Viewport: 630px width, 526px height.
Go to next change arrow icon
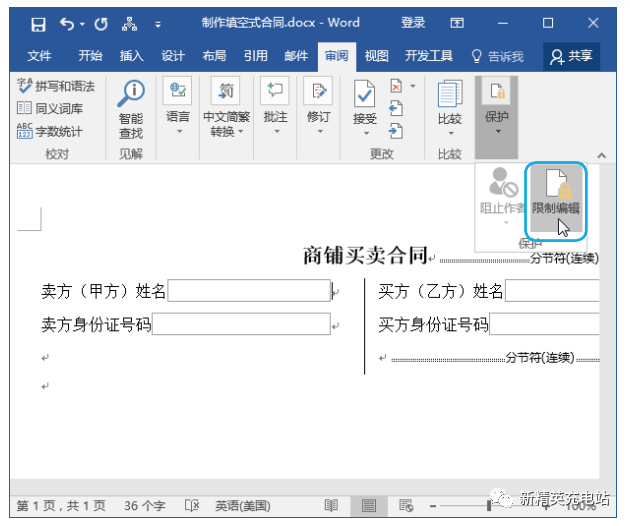pyautogui.click(x=396, y=131)
